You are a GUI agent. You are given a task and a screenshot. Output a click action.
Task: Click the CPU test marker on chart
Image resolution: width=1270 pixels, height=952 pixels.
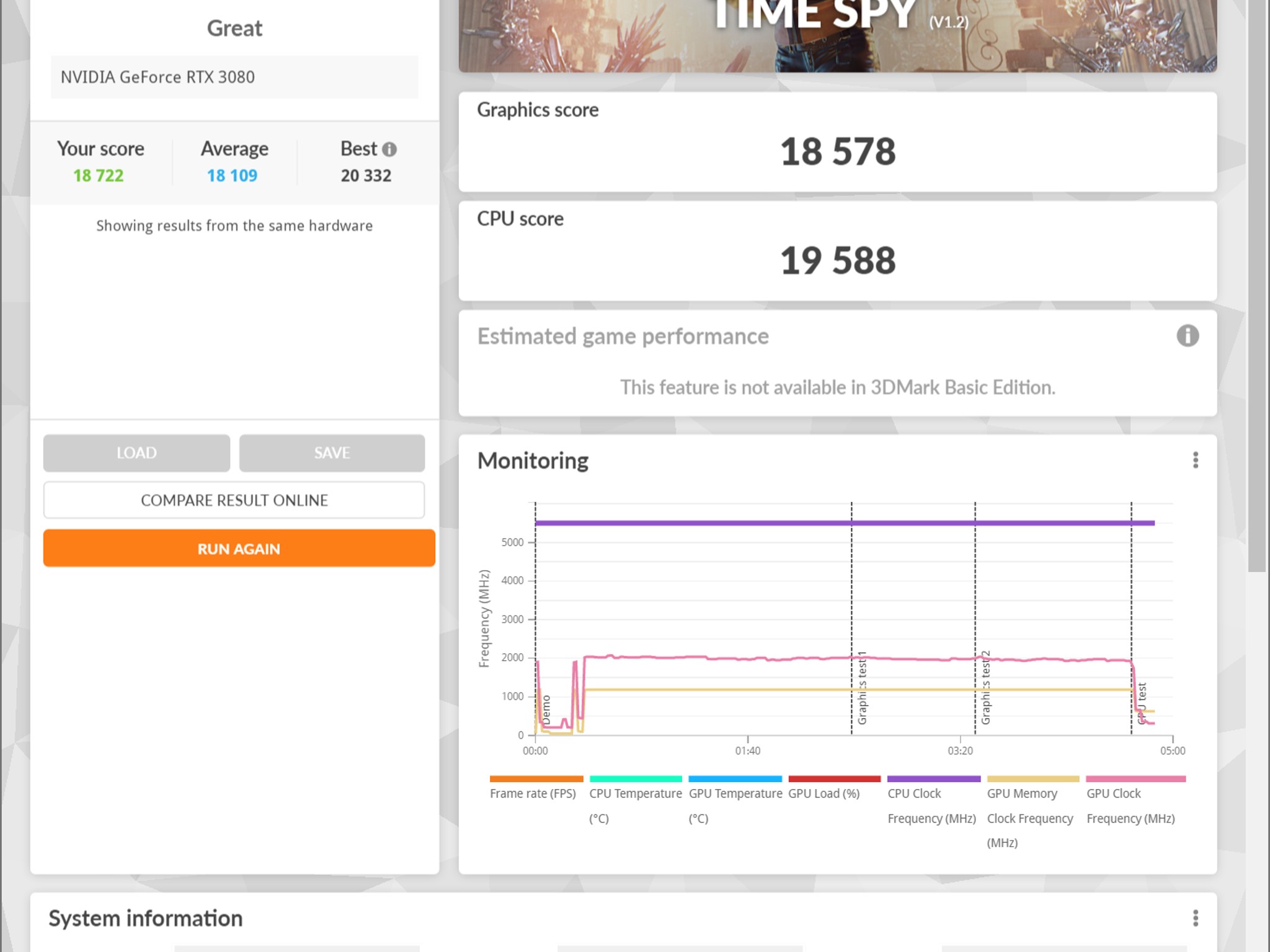[1142, 703]
